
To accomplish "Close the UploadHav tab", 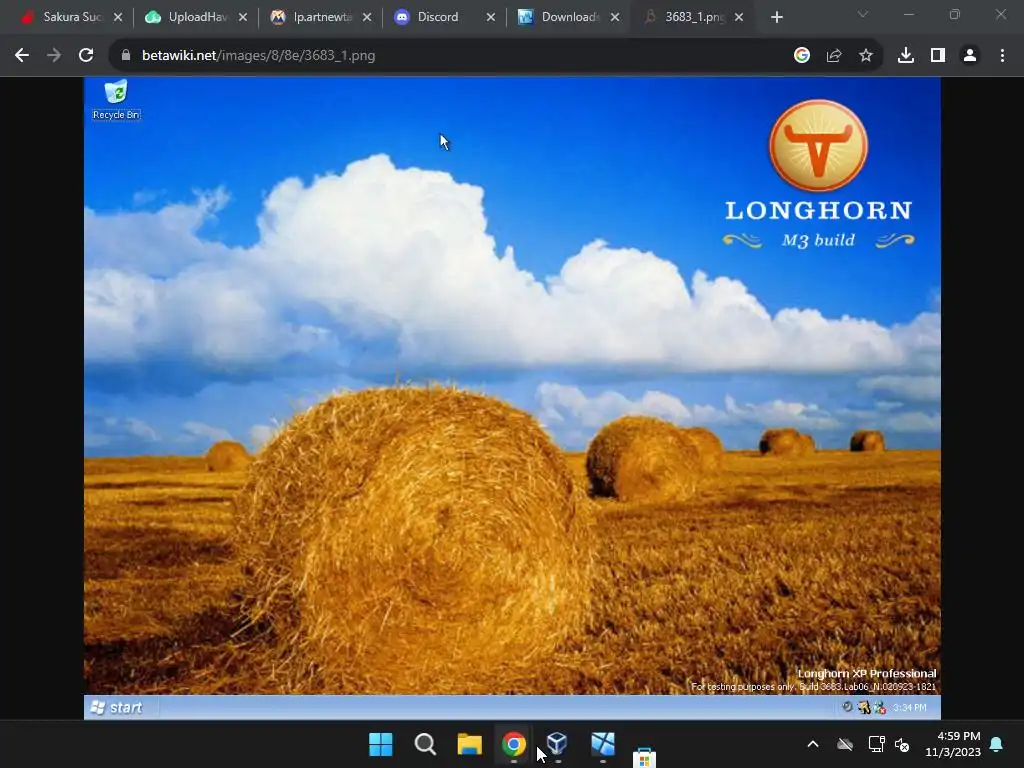I will (243, 18).
